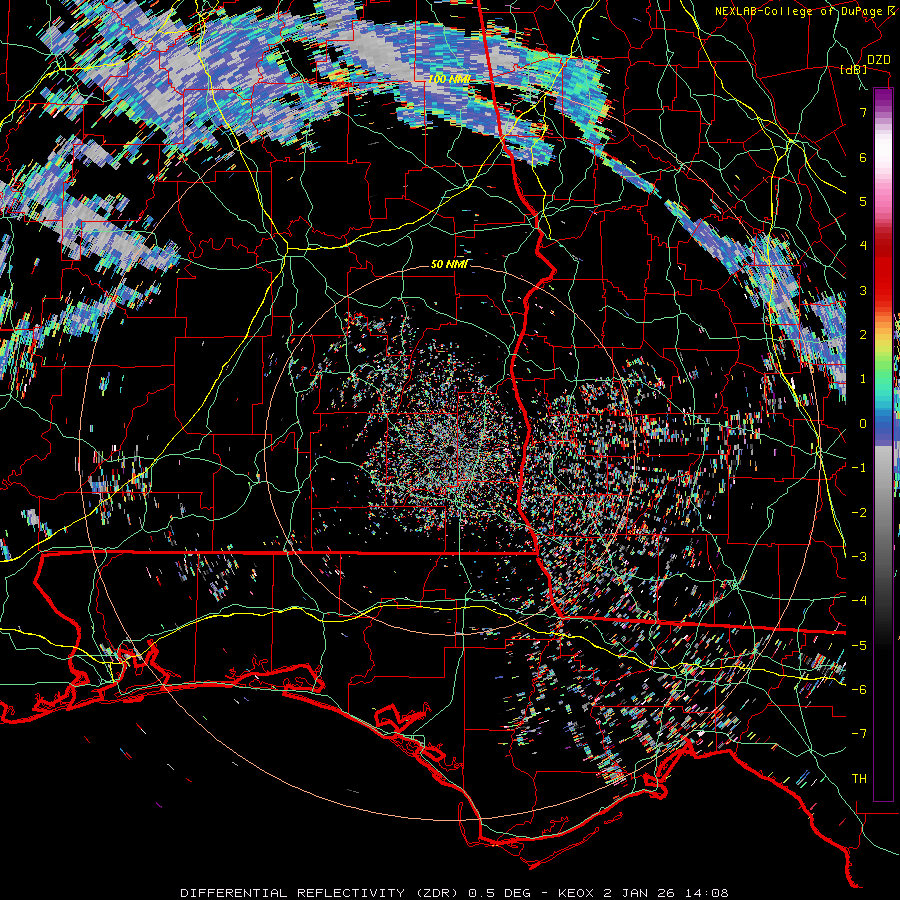Click the 50 NMI range ring label
Screen dimensions: 900x900
pos(449,265)
